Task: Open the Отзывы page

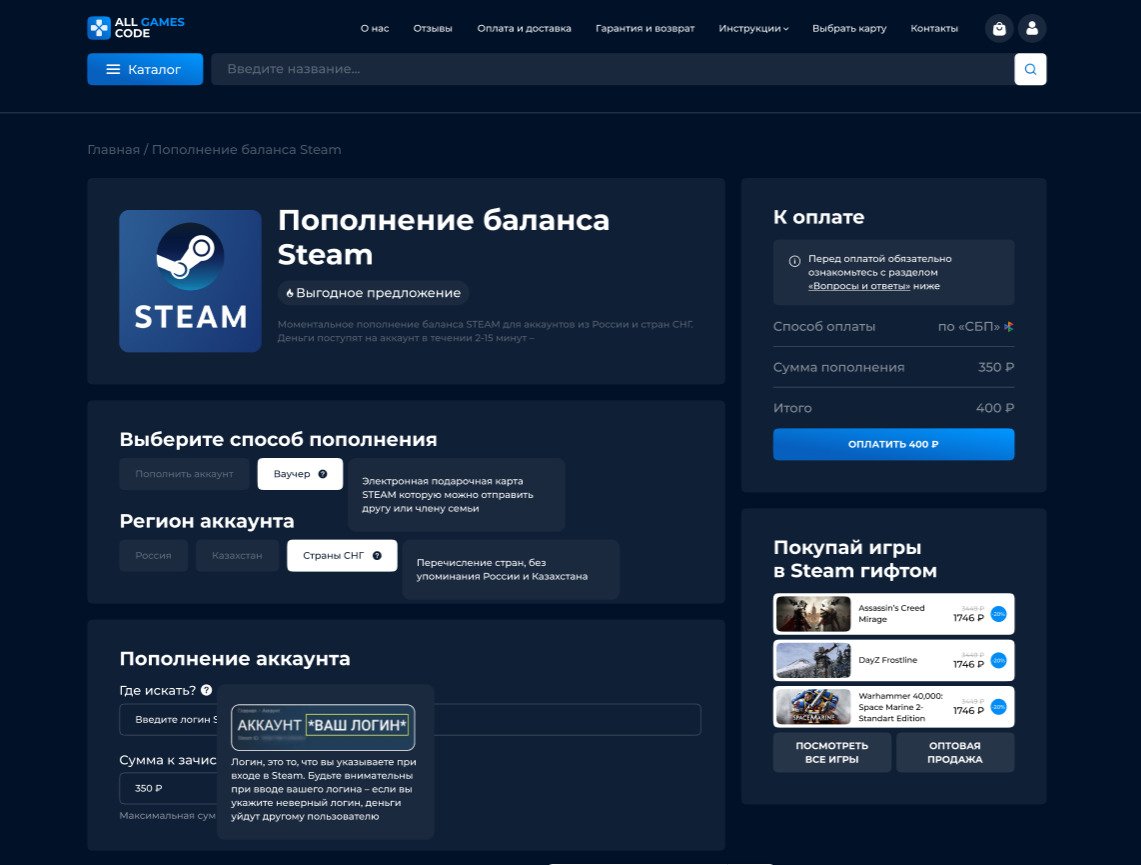Action: (x=433, y=28)
